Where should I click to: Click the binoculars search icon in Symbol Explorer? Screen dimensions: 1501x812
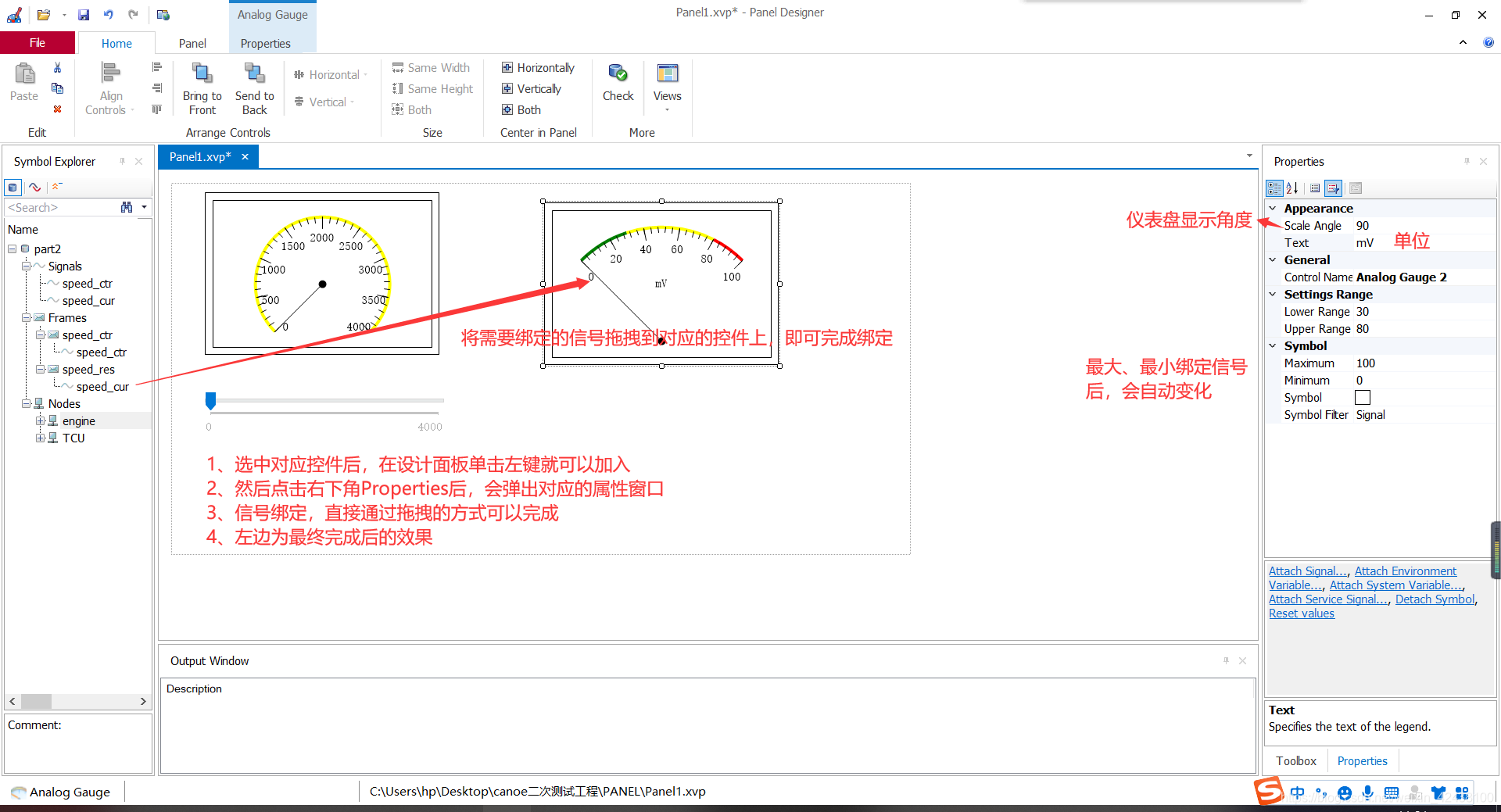(x=127, y=207)
